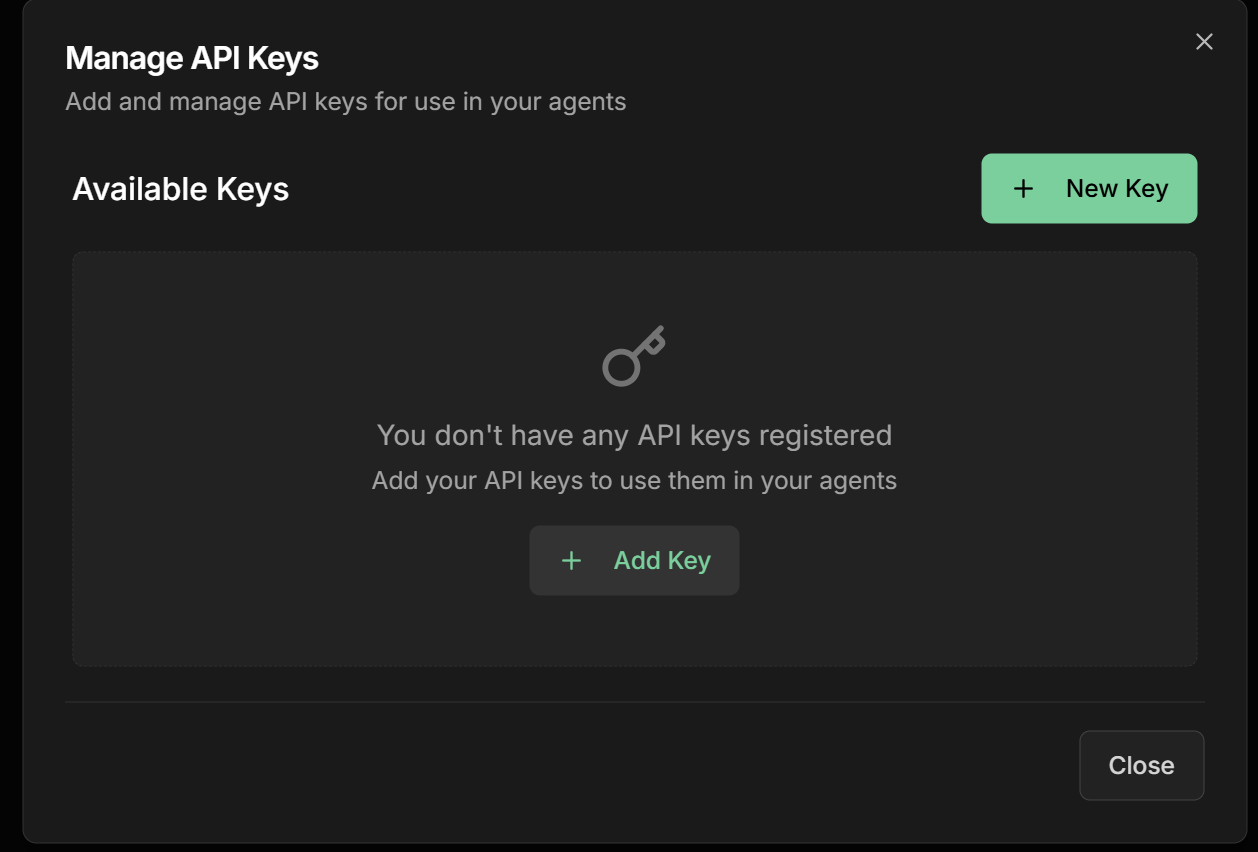Click the text saying no API keys registered
Viewport: 1258px width, 852px height.
(634, 435)
